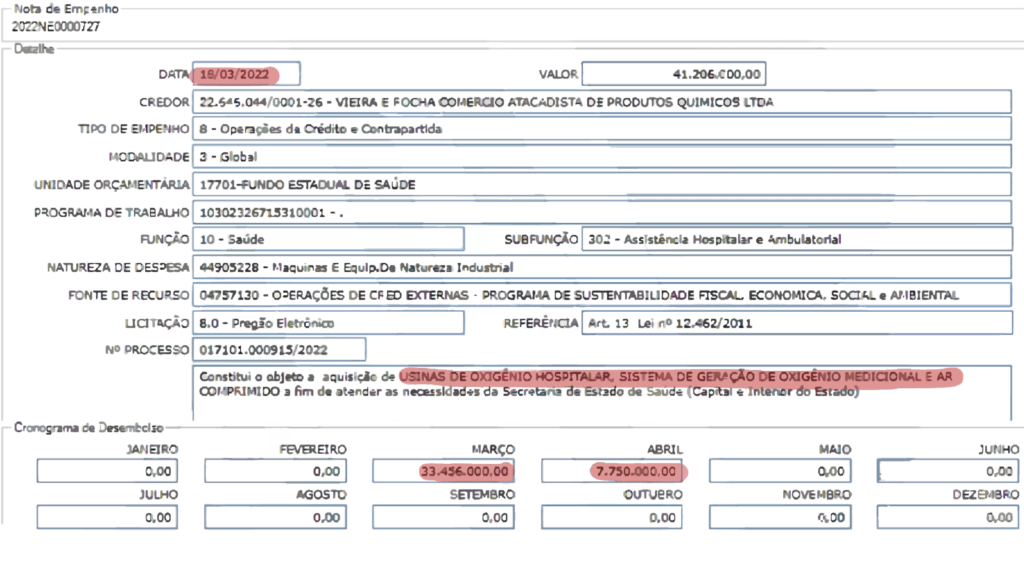Click the PROGRAMA DE TRABALHO field
The height and width of the screenshot is (575, 1024).
point(602,213)
